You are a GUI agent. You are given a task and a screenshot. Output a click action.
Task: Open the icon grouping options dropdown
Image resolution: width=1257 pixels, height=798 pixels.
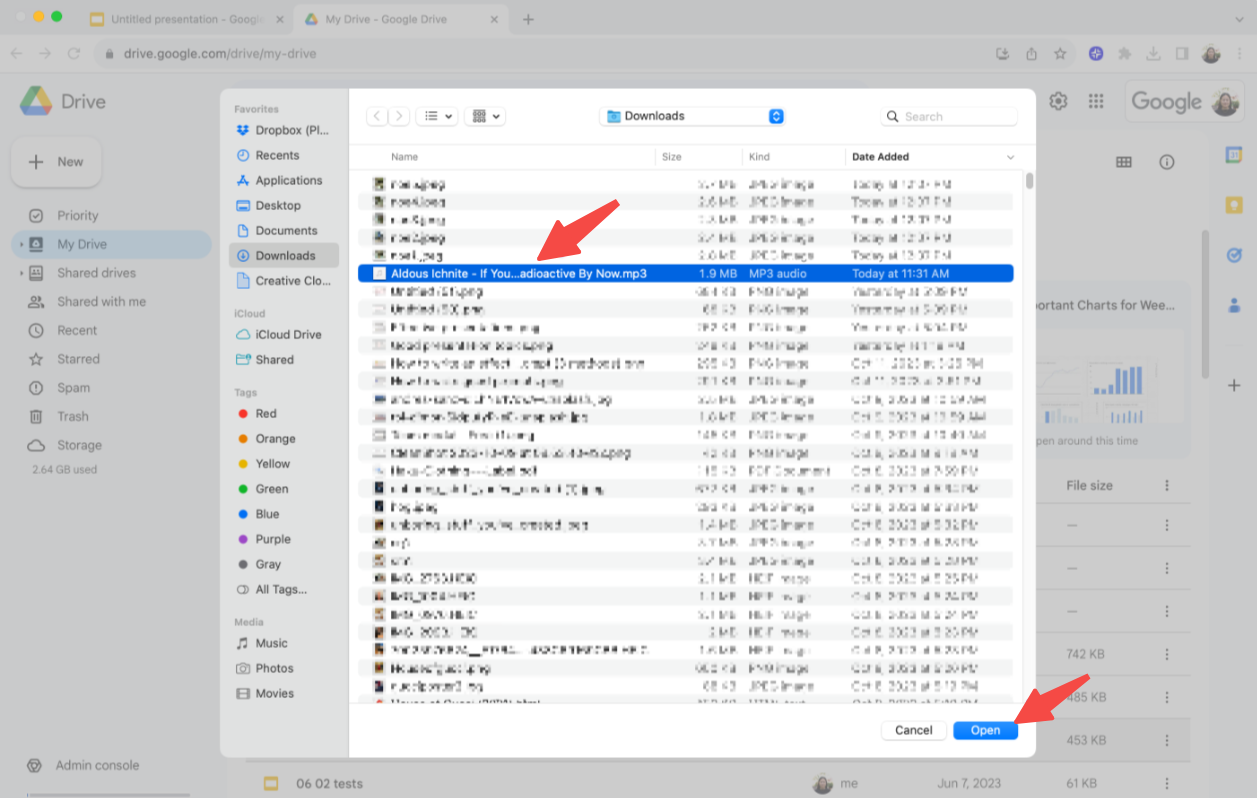click(484, 116)
